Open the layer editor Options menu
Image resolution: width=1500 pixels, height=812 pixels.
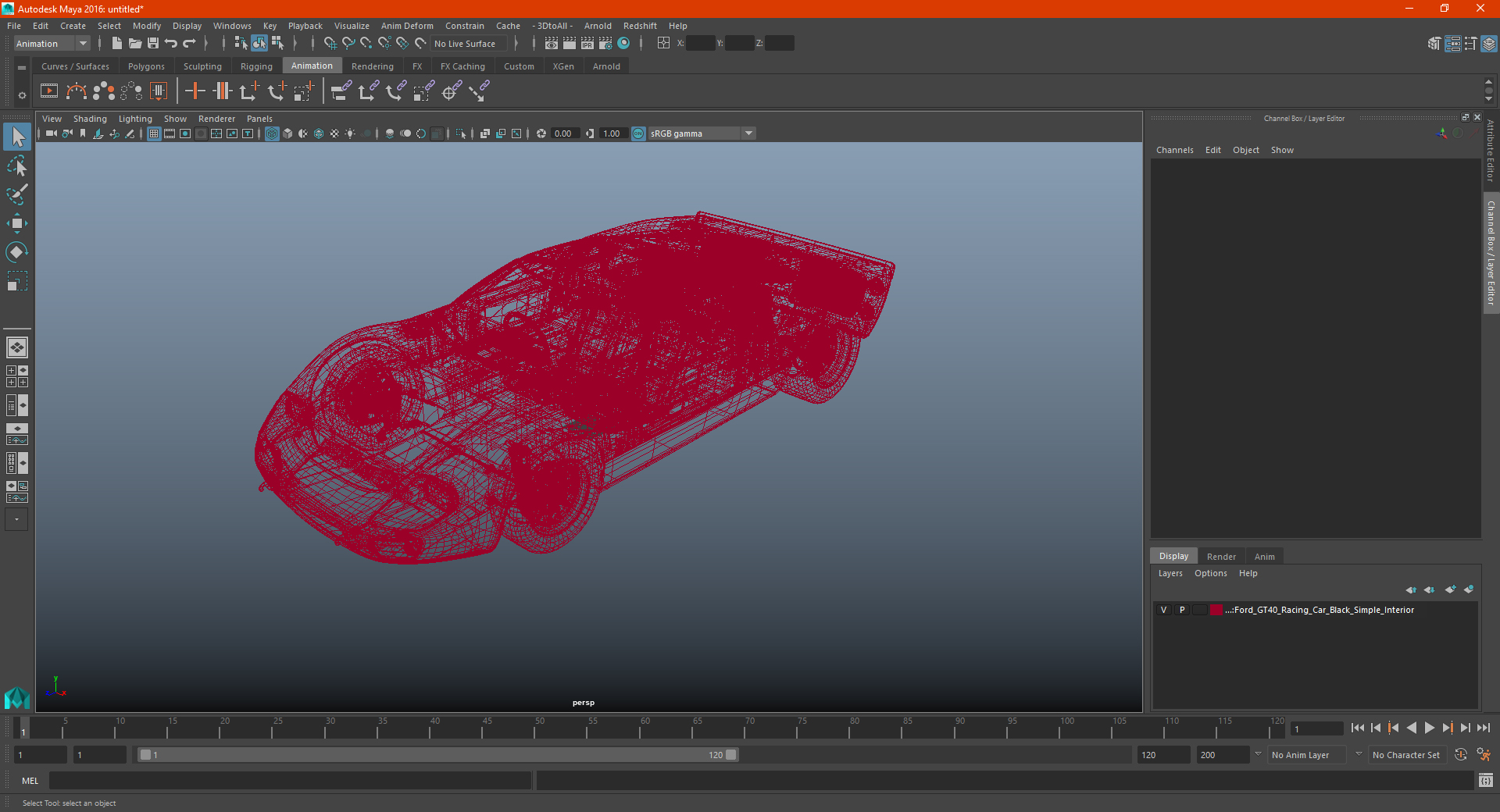tap(1210, 573)
